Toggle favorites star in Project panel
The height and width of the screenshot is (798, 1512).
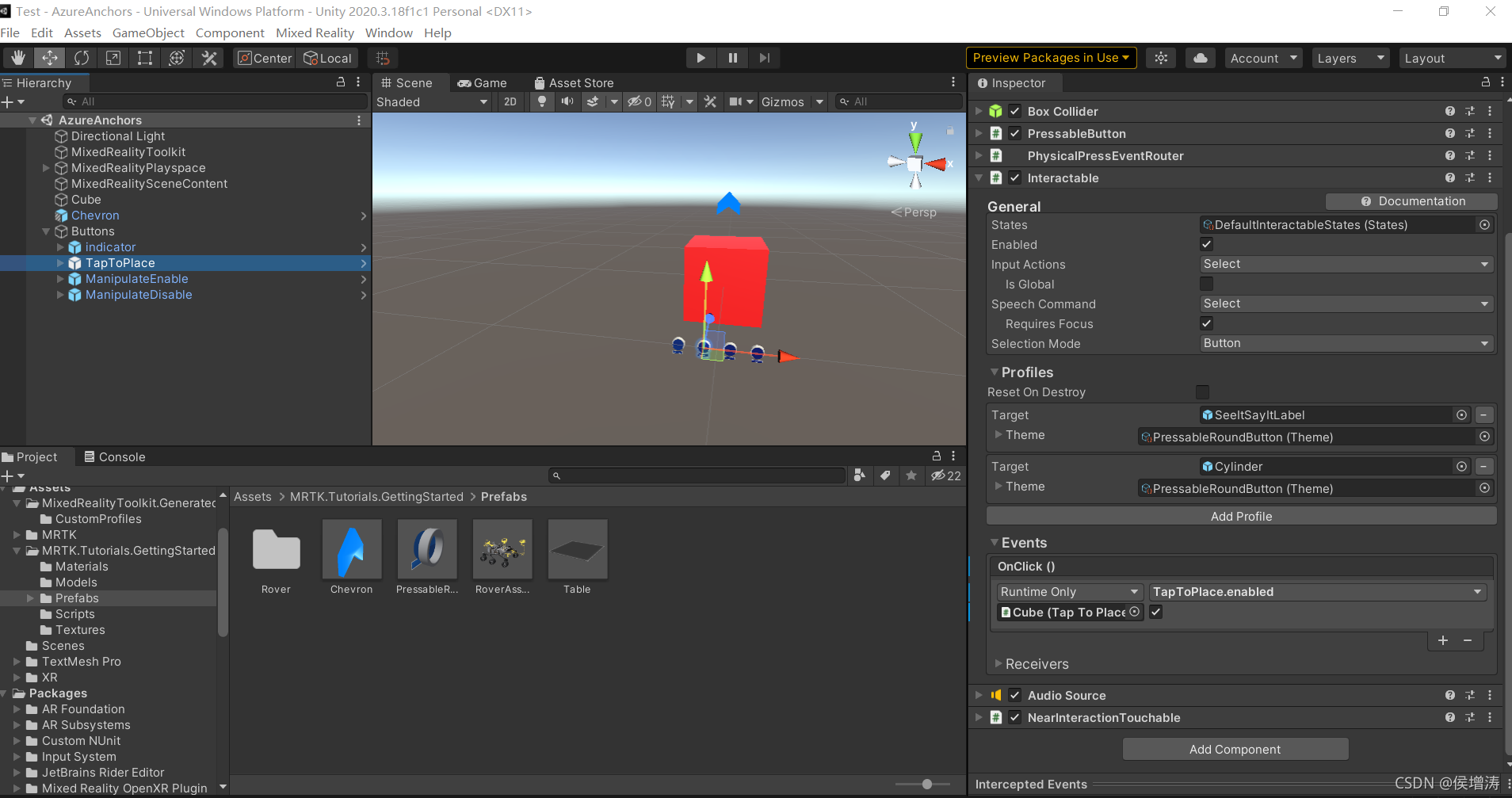[x=911, y=475]
